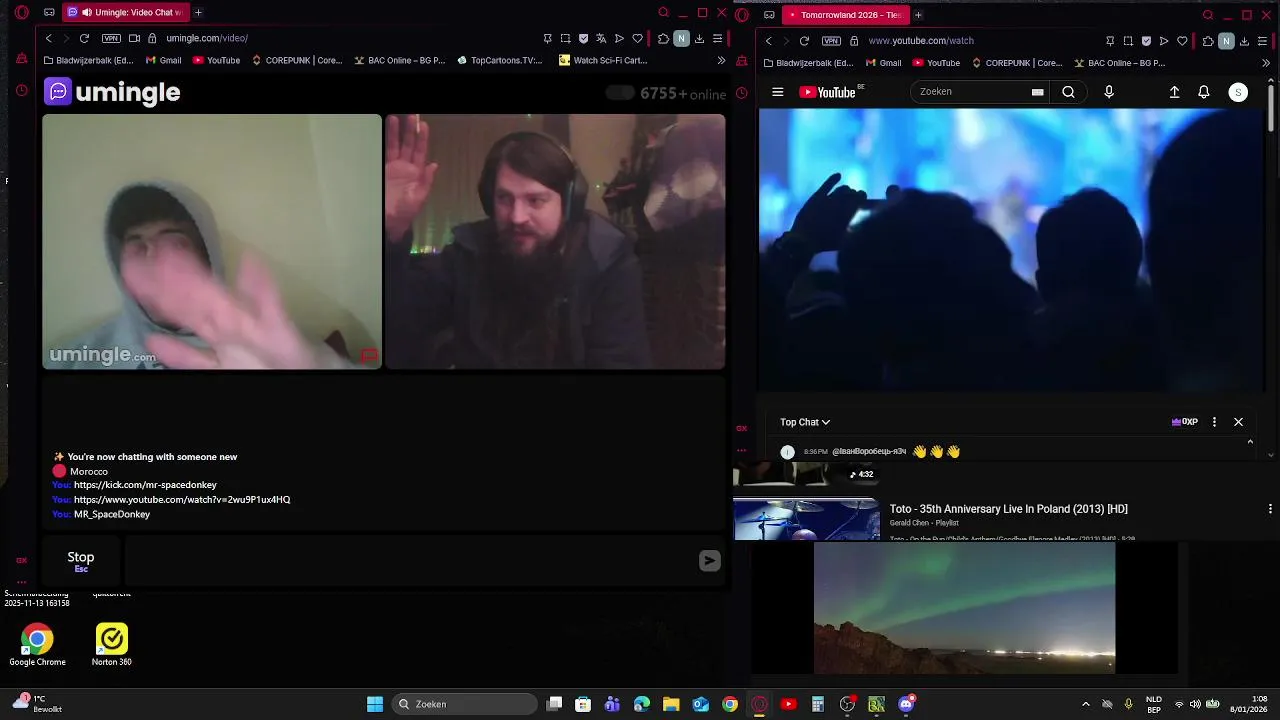Screen dimensions: 1280x720
Task: Pin icon in YouTube window toolbar
Action: 1110,41
